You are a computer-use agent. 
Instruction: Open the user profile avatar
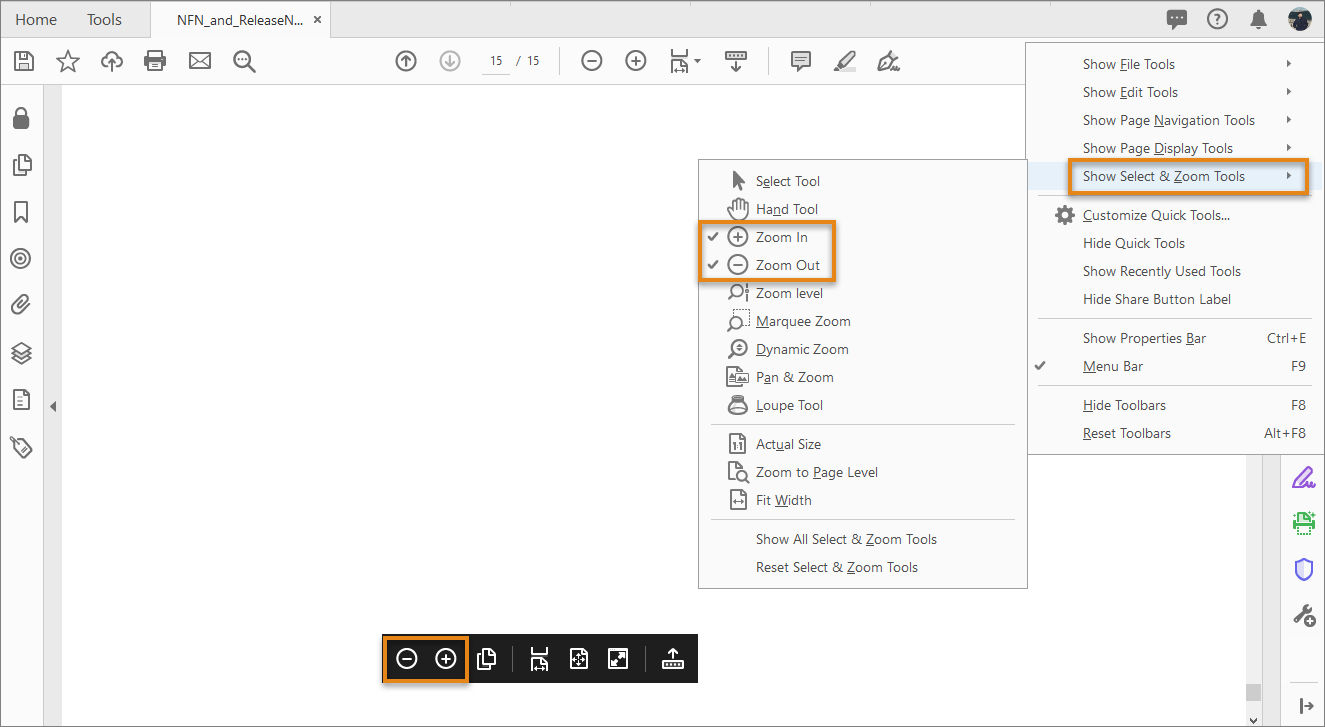1299,19
